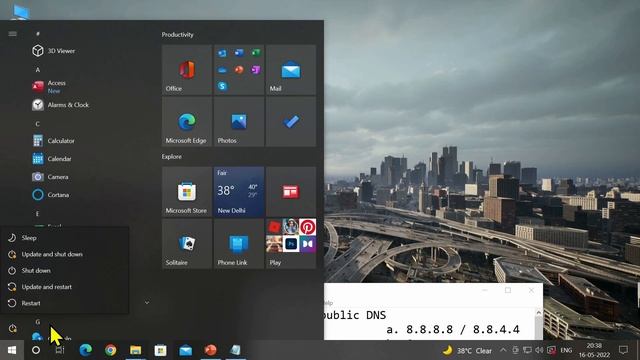Choose Update and restart

pos(64,287)
